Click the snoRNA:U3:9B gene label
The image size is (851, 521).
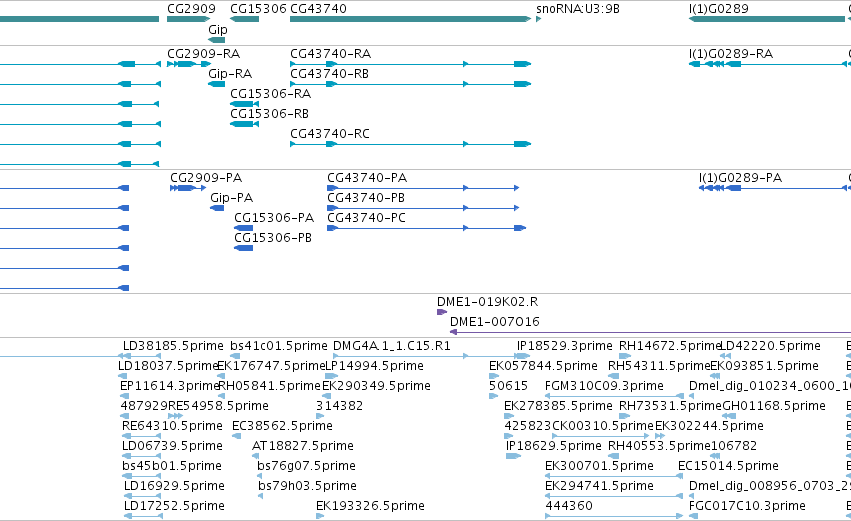(x=577, y=9)
